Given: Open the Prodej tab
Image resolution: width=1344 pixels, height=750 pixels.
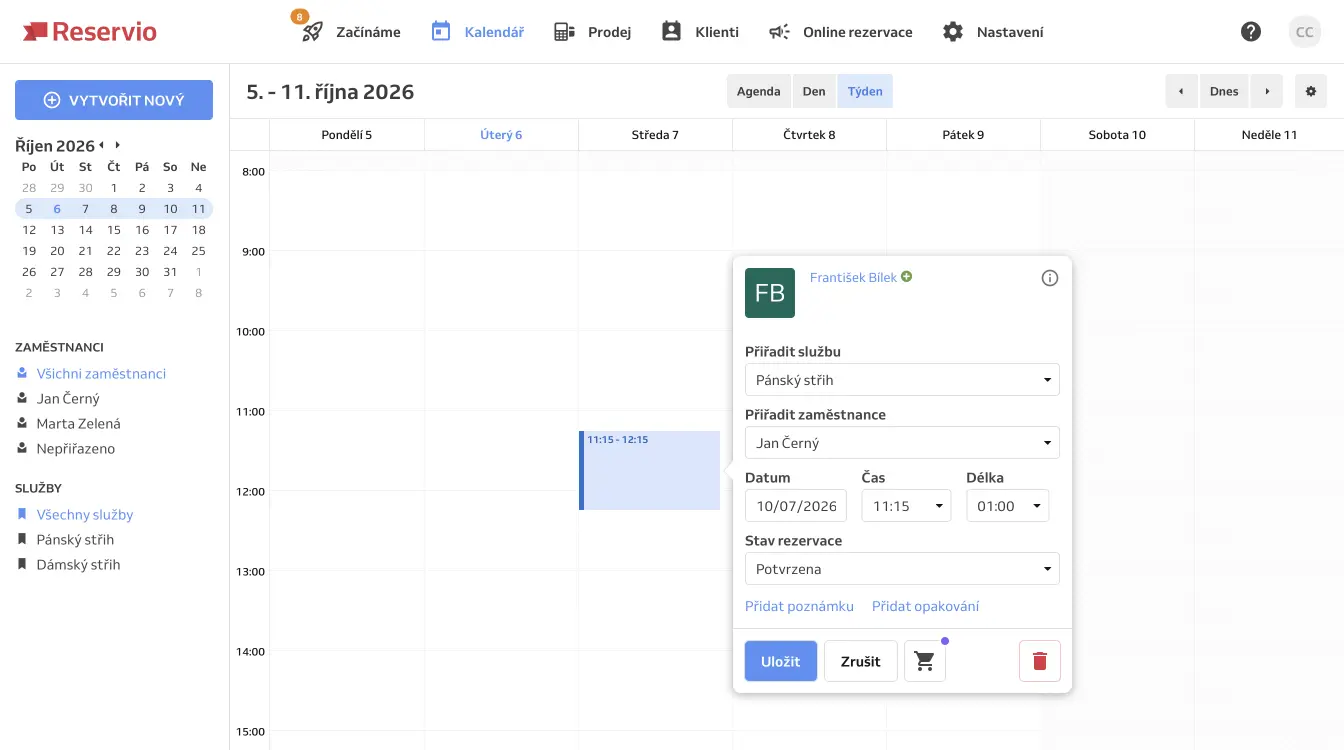Looking at the screenshot, I should [x=592, y=32].
